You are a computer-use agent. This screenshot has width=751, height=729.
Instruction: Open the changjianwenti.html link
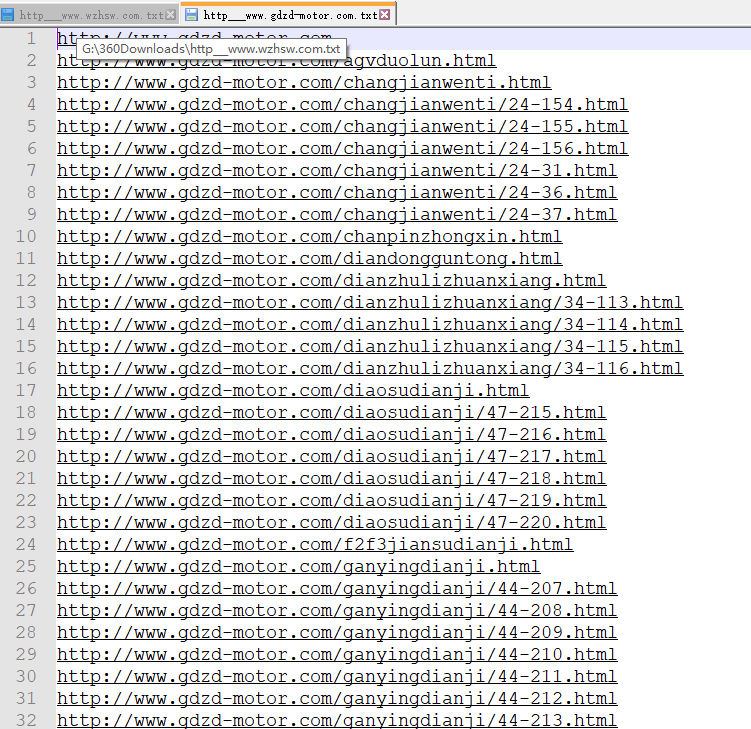tap(303, 83)
